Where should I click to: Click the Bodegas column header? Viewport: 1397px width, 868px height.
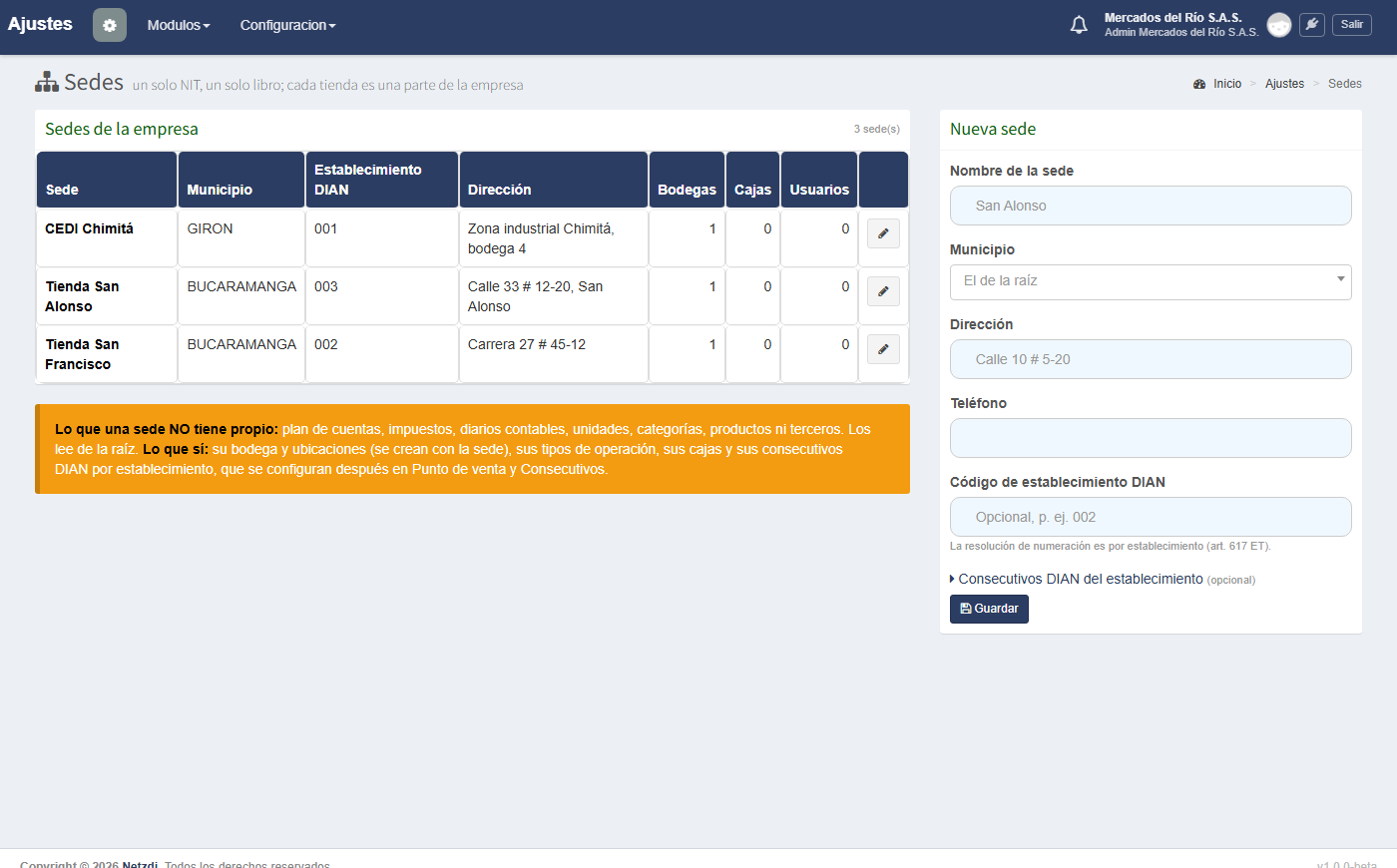pos(687,180)
